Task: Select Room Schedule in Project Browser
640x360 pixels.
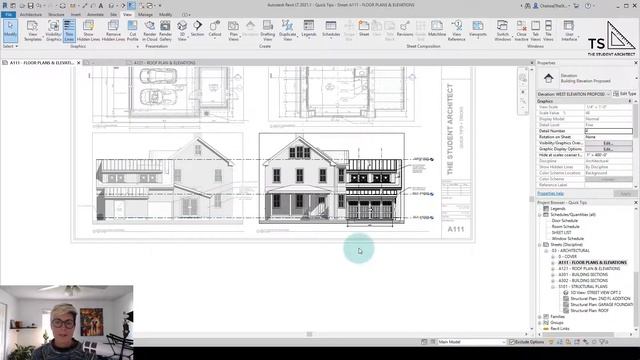Action: 565,227
